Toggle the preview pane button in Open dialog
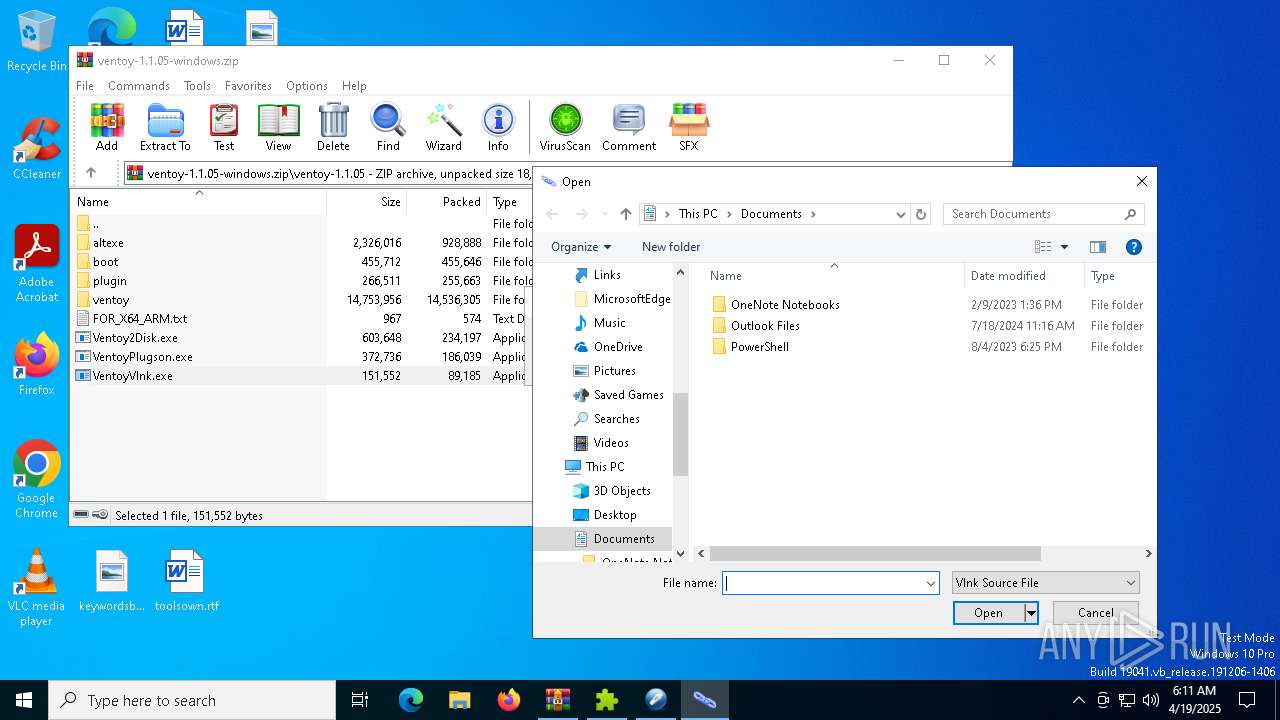The width and height of the screenshot is (1280, 720). pyautogui.click(x=1098, y=247)
